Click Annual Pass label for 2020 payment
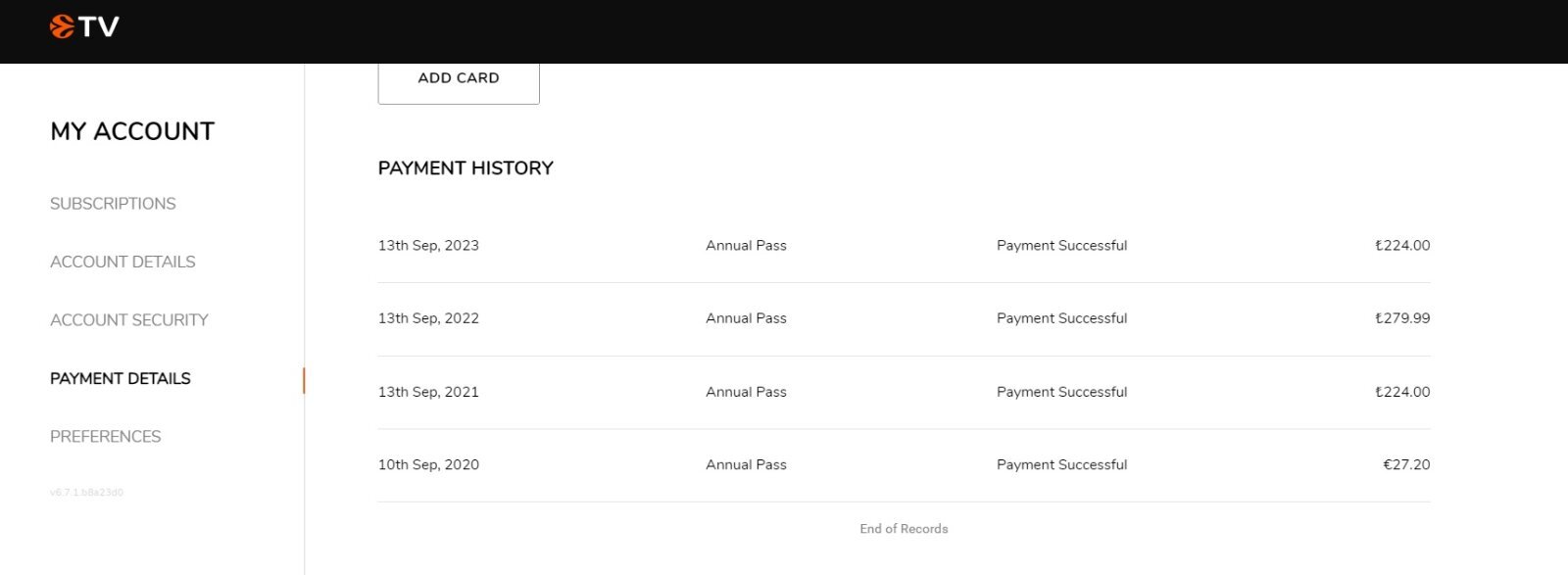Viewport: 1568px width, 575px height. pos(746,465)
